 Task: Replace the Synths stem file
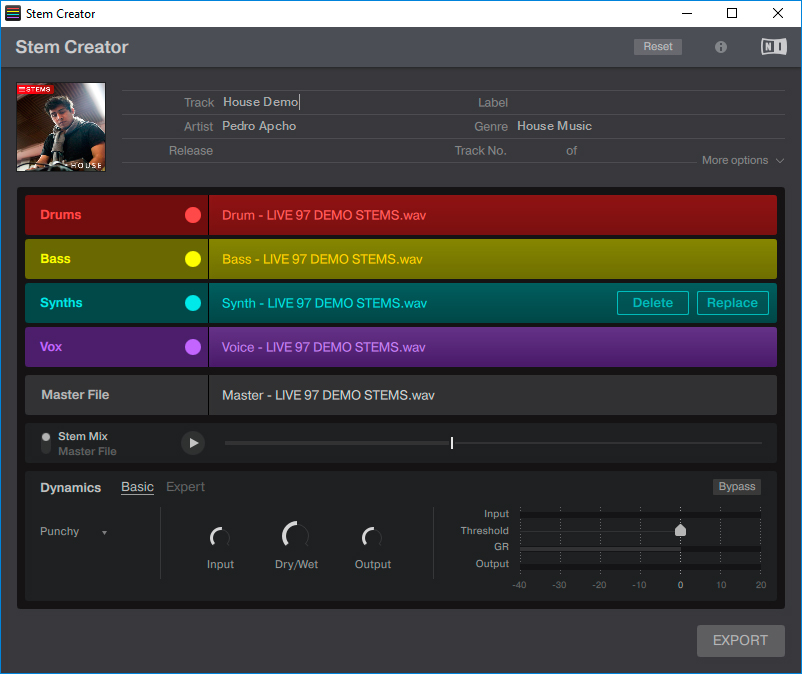point(732,303)
